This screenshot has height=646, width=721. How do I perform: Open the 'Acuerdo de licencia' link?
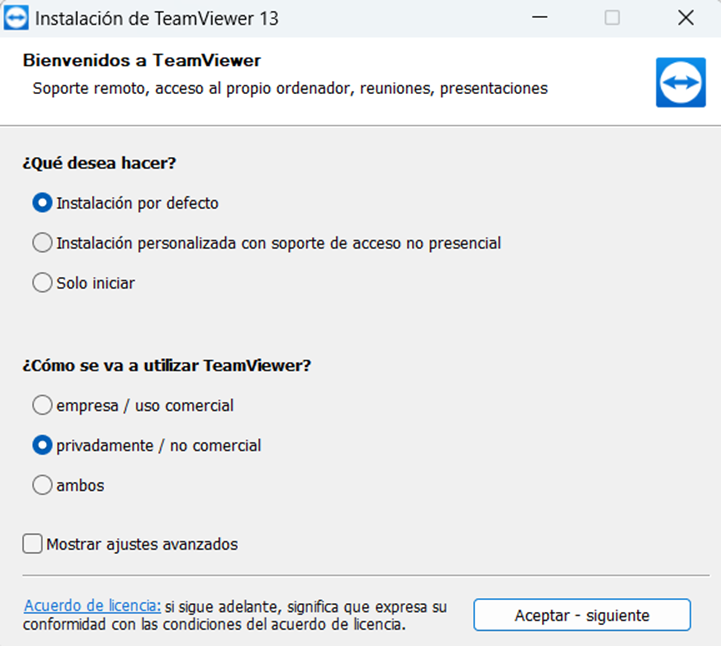tap(92, 606)
